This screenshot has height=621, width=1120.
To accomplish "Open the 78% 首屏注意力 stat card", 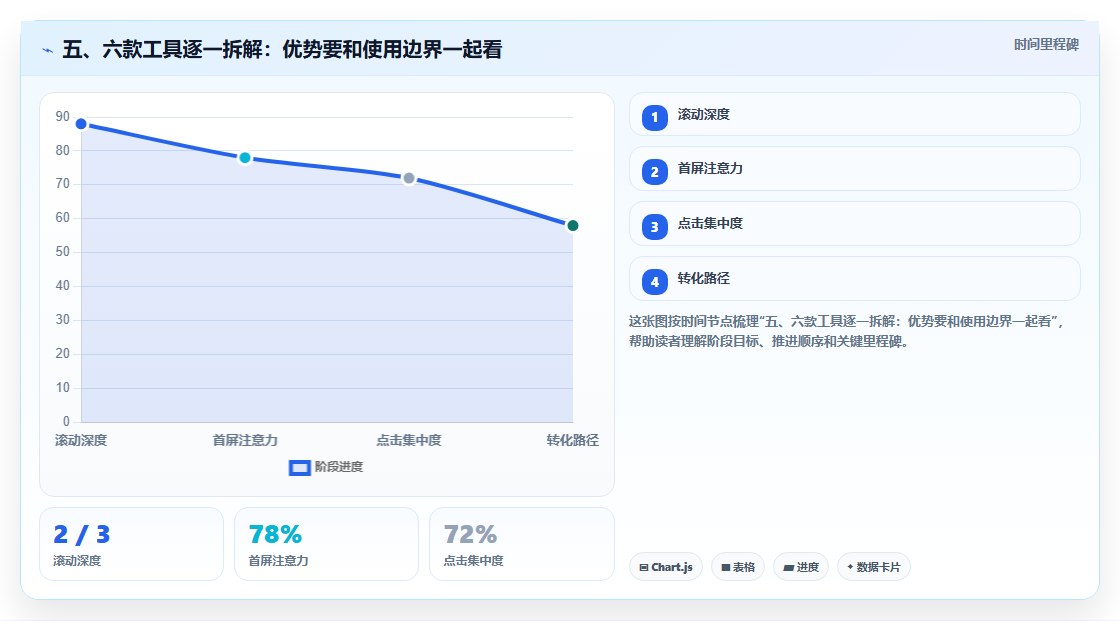I will coord(326,545).
